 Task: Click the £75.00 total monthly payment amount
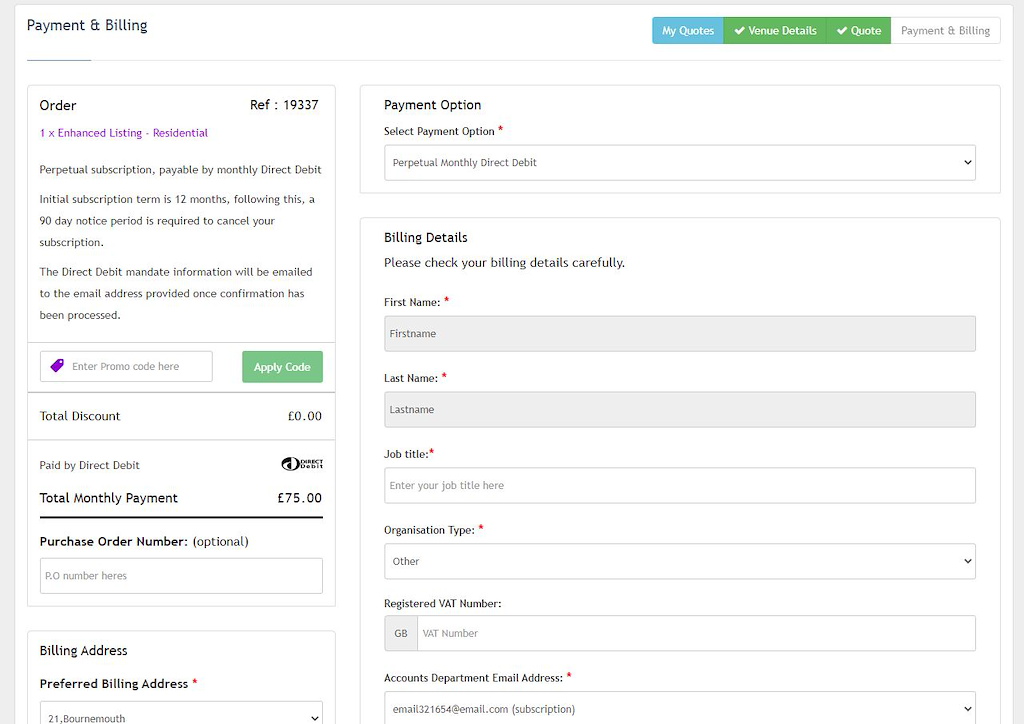click(299, 497)
